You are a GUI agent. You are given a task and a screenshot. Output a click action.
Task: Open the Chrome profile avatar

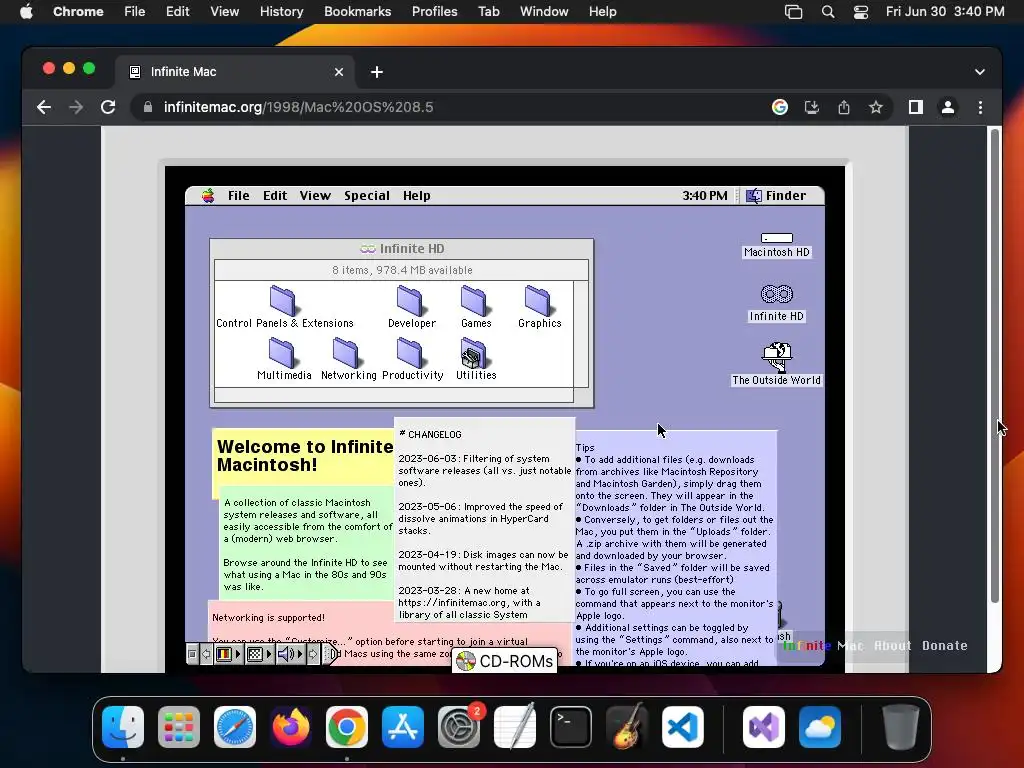point(948,107)
